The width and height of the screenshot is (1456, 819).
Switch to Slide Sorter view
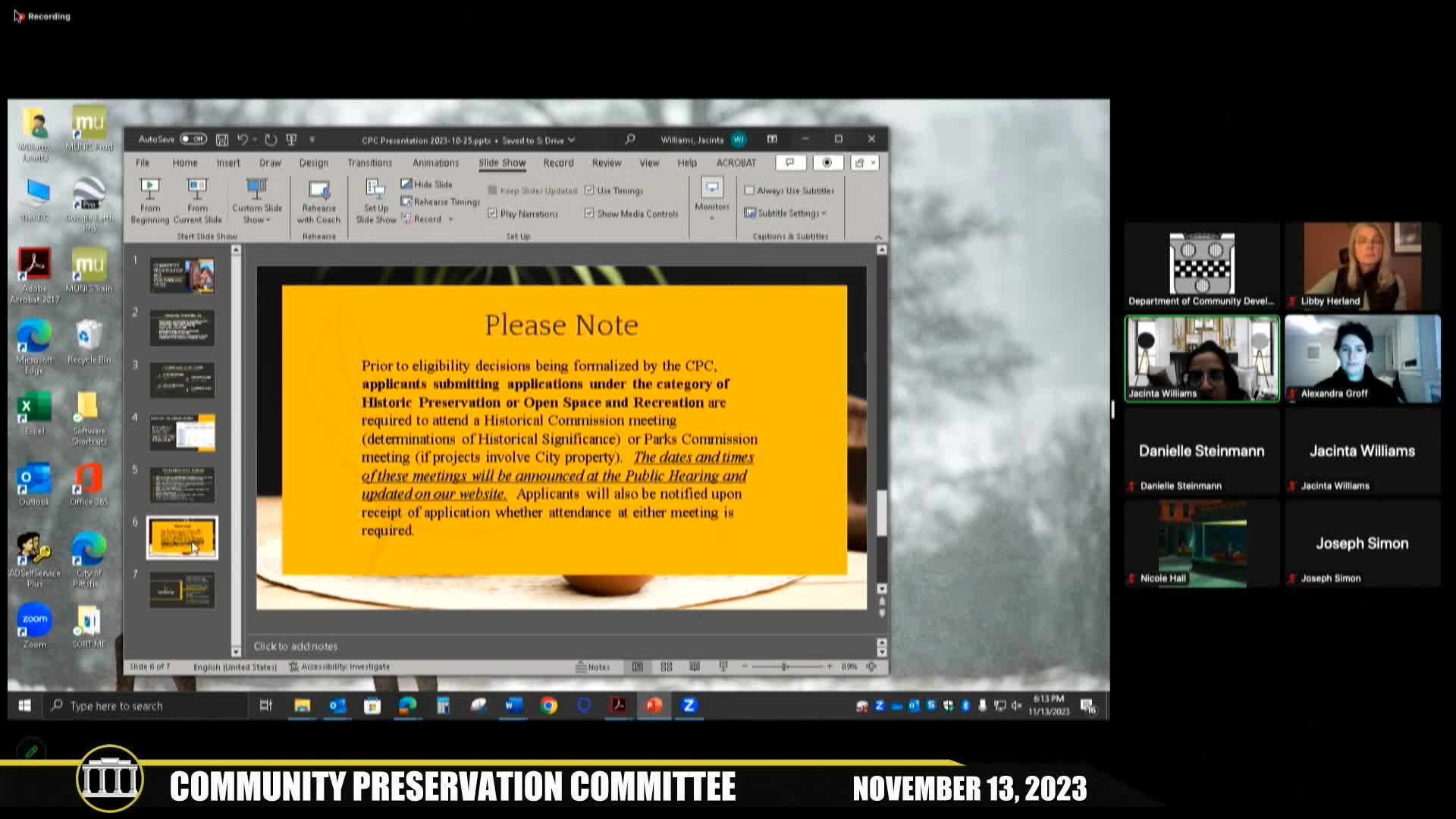click(667, 667)
